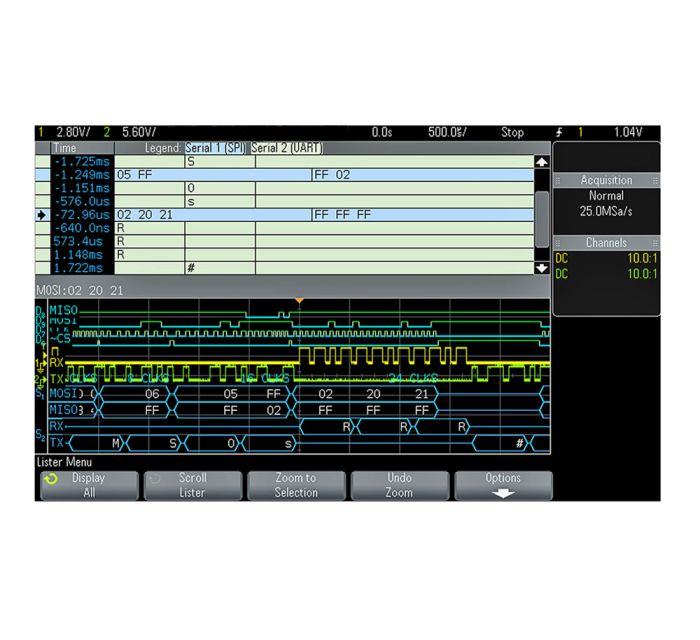Click the 500.0 time-per-division readout
The height and width of the screenshot is (640, 700).
pos(447,132)
